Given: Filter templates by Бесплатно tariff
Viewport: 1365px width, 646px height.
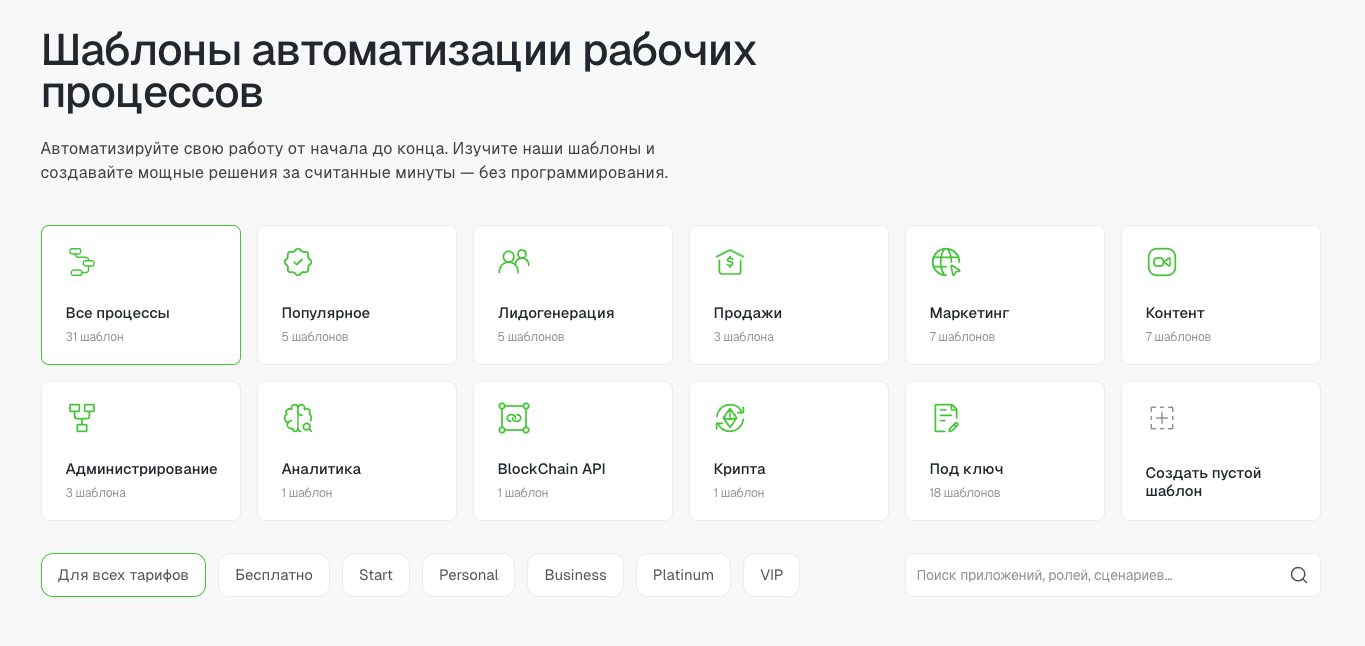Looking at the screenshot, I should pos(274,575).
